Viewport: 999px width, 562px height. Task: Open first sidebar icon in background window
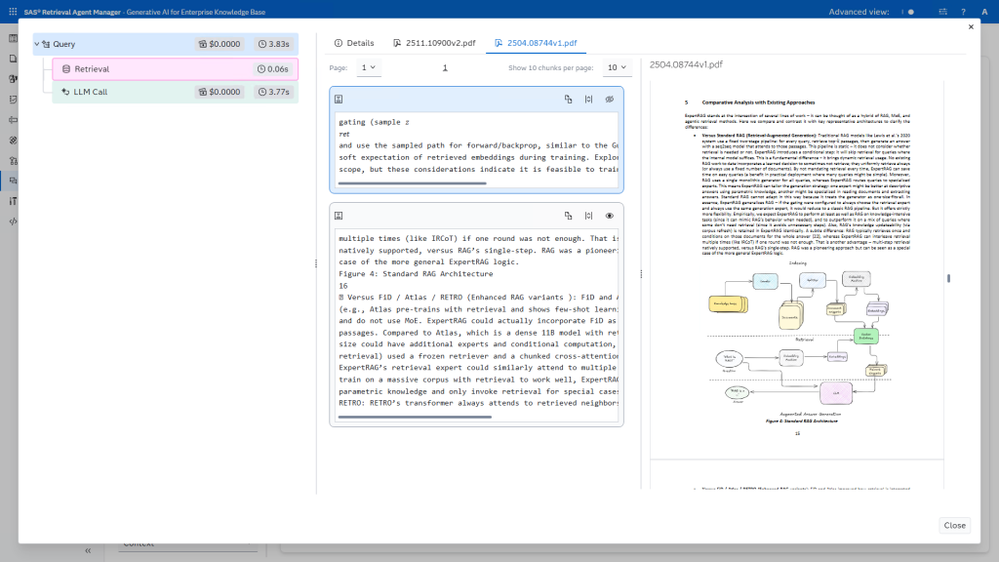tap(13, 38)
